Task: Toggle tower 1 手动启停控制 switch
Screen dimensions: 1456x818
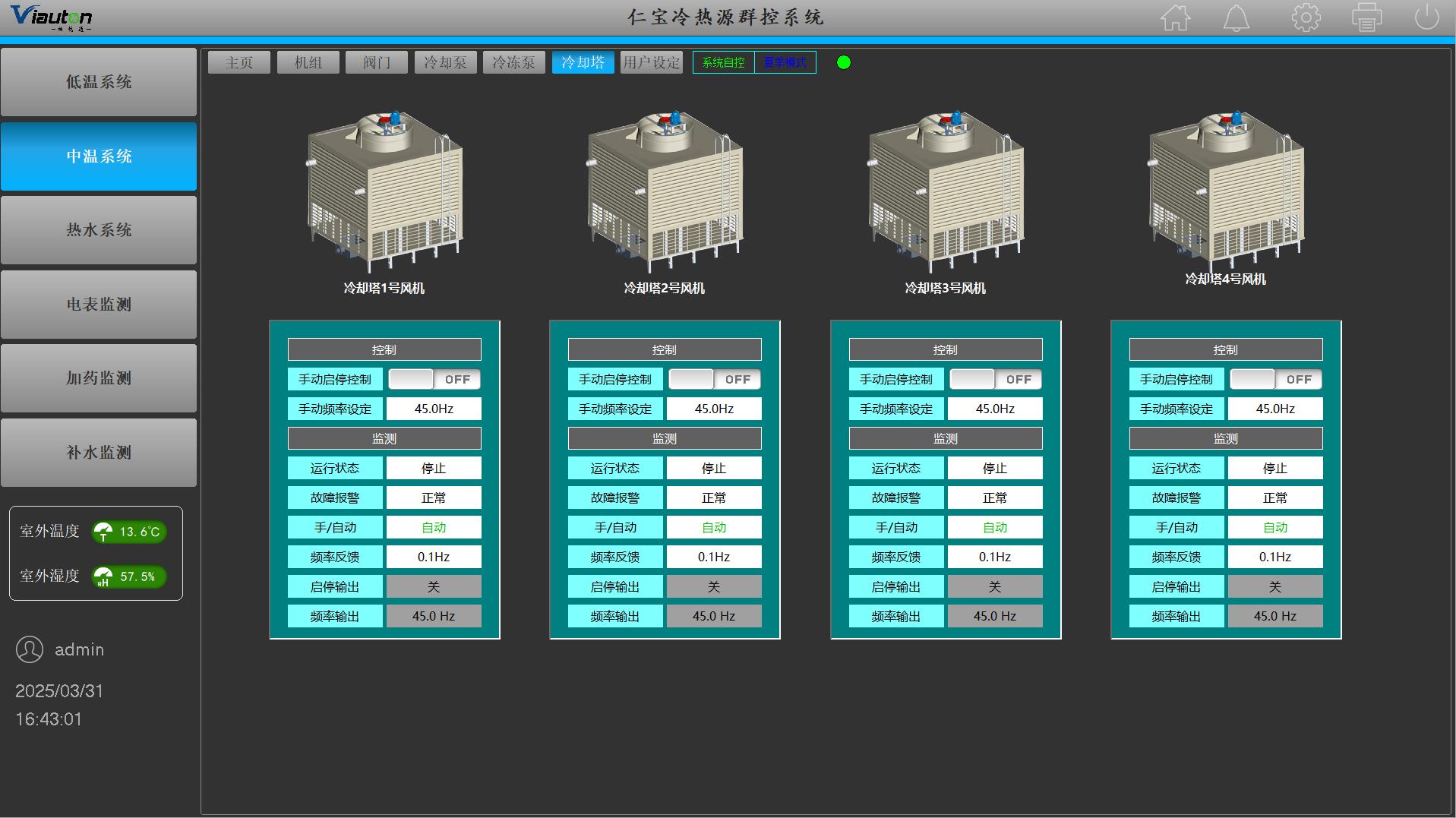Action: 434,379
